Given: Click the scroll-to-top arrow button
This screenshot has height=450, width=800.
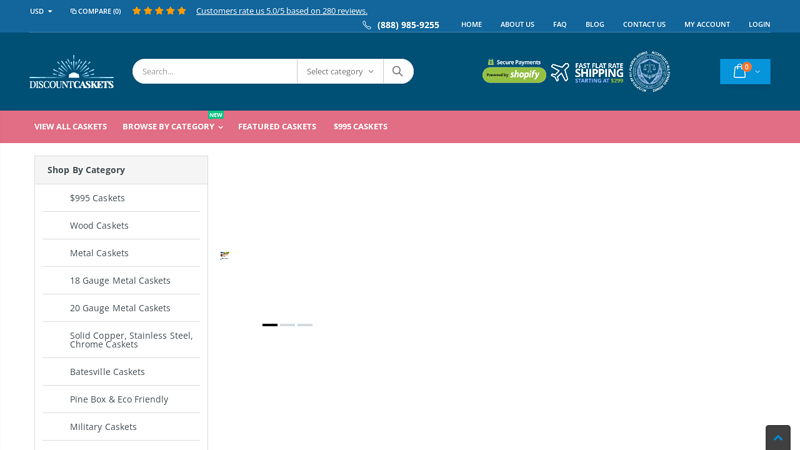Looking at the screenshot, I should tap(778, 438).
